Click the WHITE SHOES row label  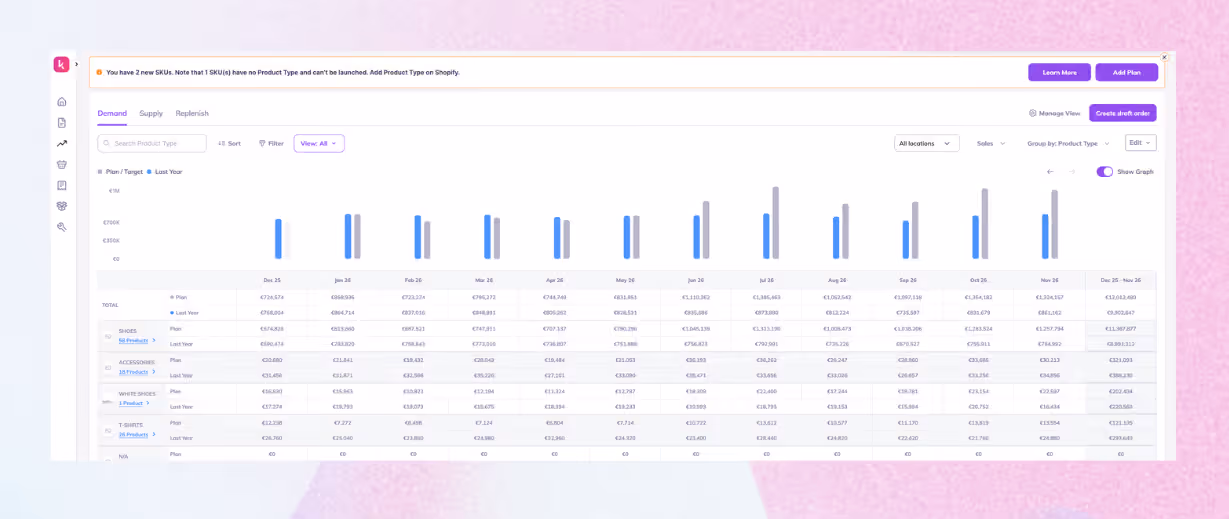click(x=137, y=393)
